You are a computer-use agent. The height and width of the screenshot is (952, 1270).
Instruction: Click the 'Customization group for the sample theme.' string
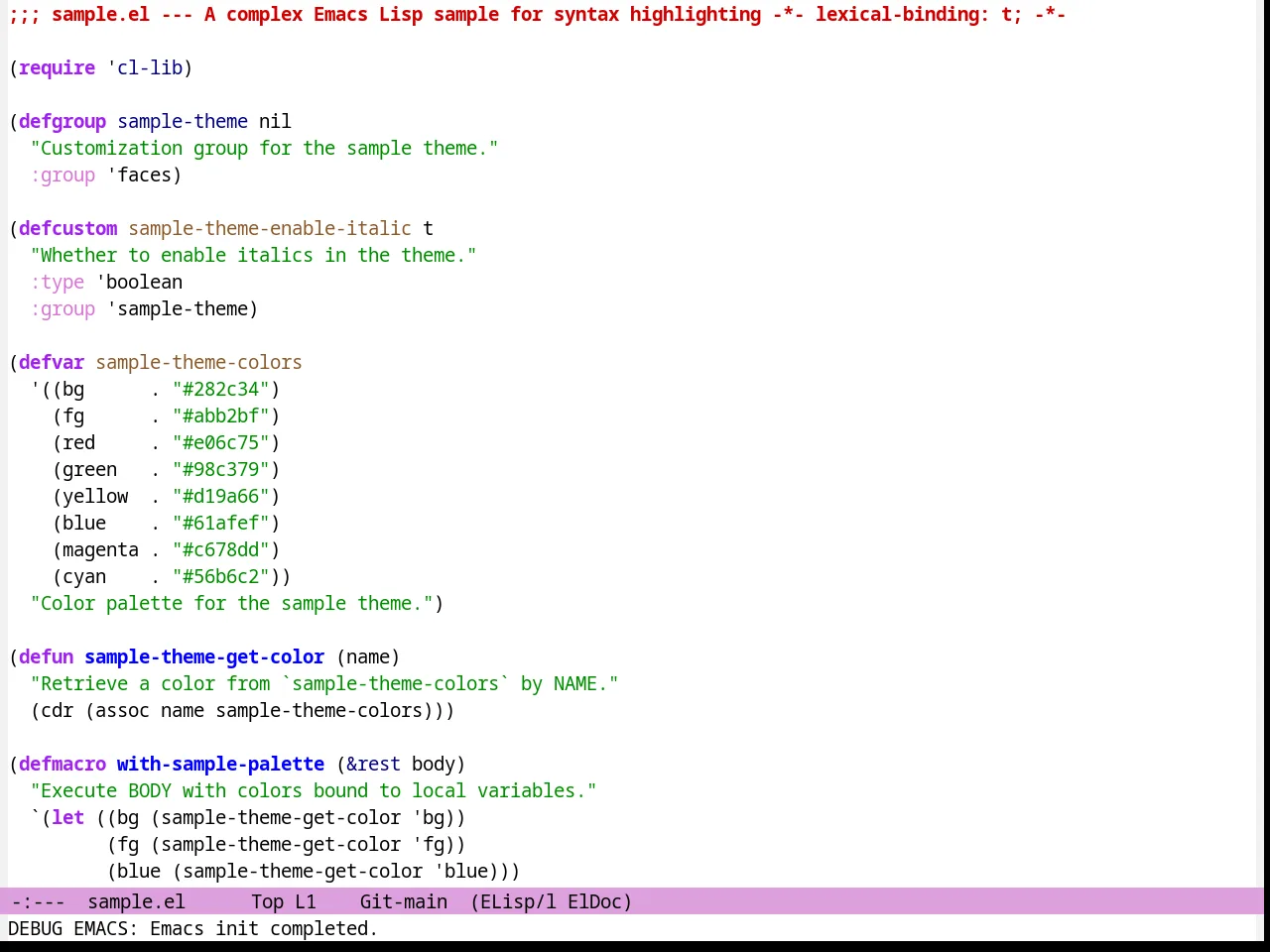pyautogui.click(x=264, y=148)
